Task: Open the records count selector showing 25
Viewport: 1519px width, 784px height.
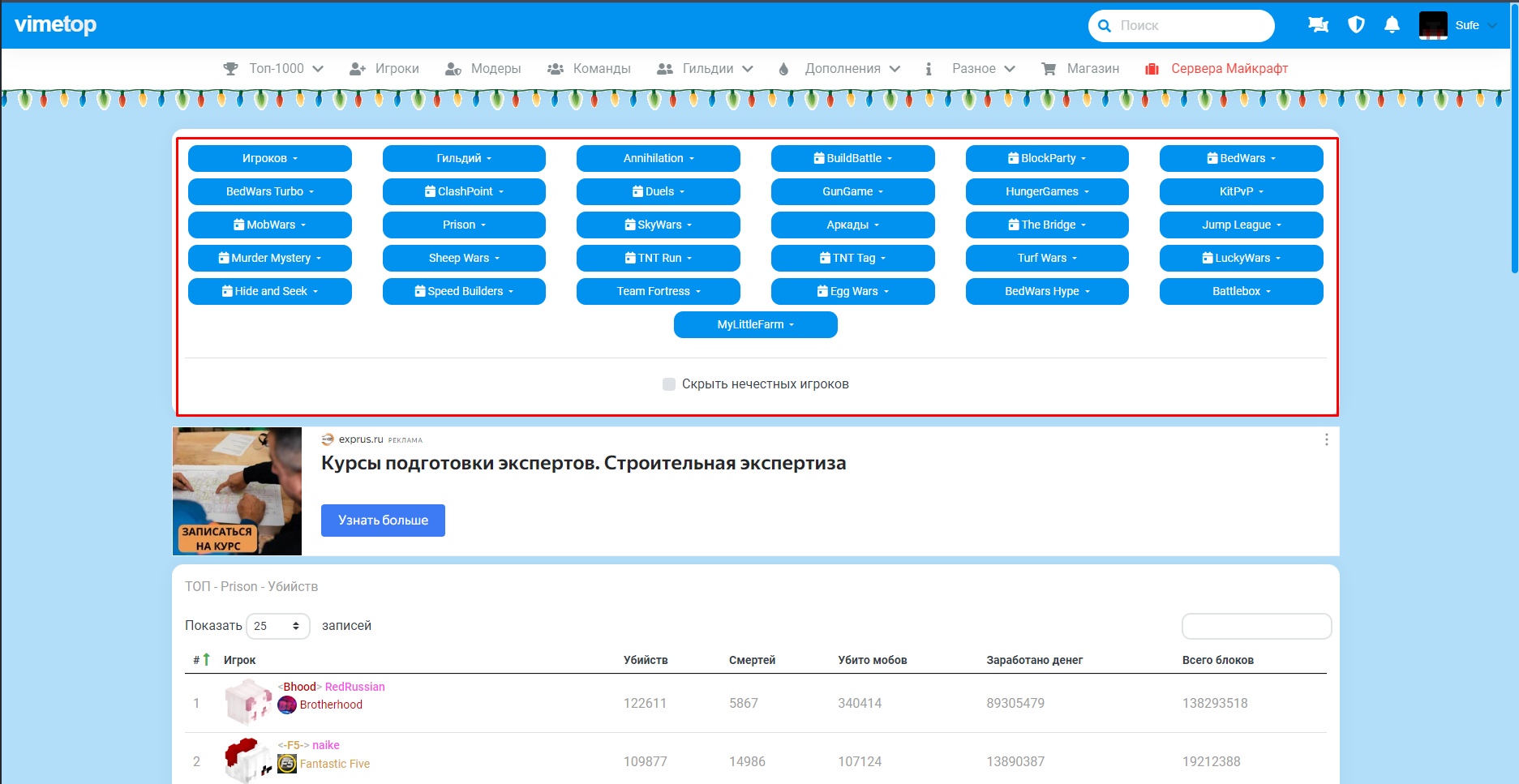Action: coord(277,626)
